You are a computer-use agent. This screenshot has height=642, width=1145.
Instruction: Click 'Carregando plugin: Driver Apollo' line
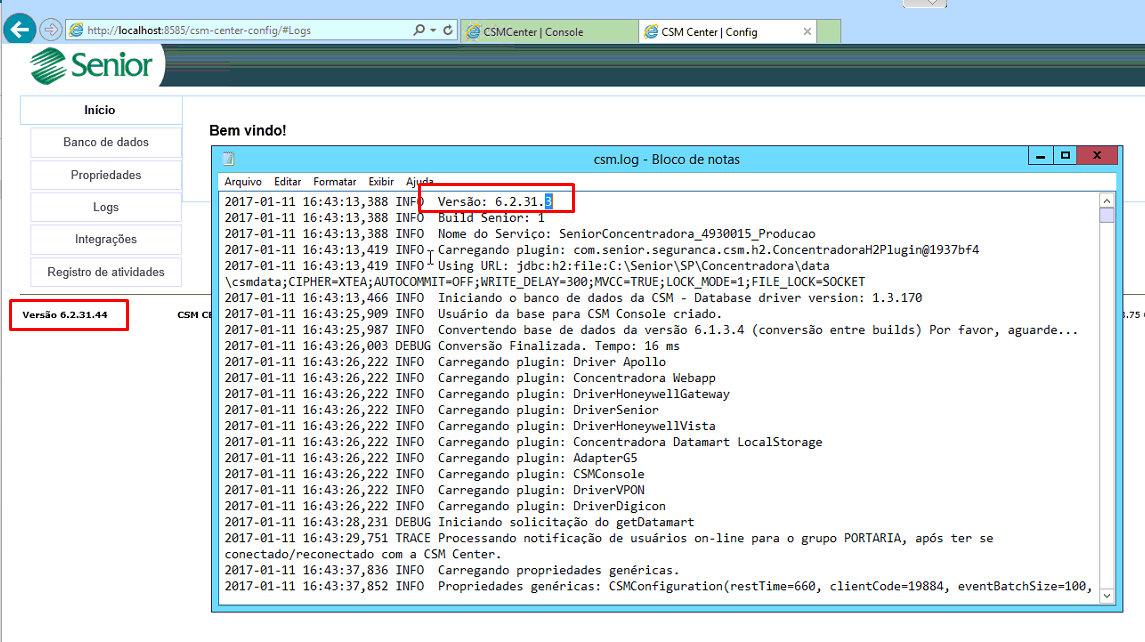click(x=552, y=362)
